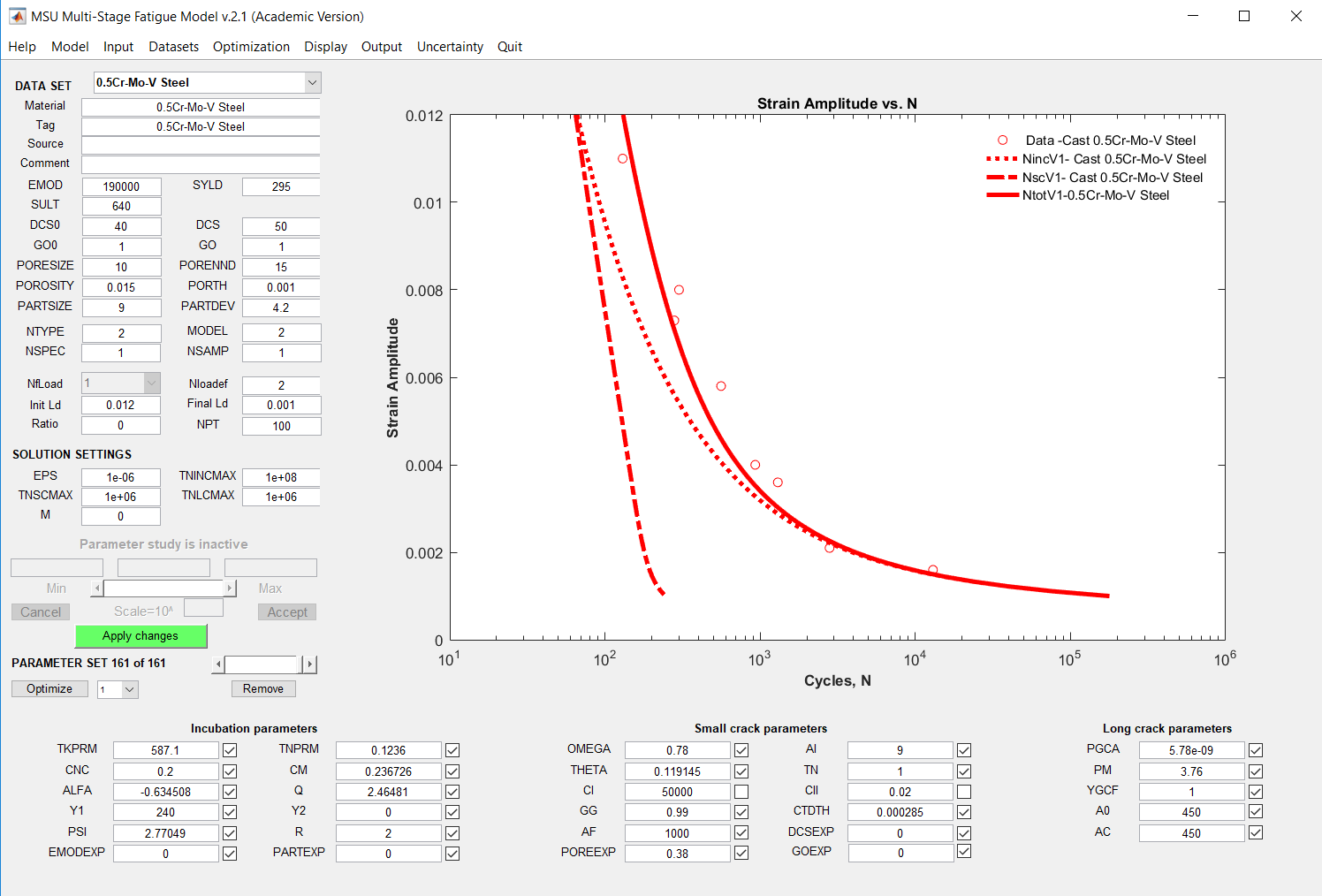Viewport: 1322px width, 896px height.
Task: Open the Uncertainty menu
Action: point(450,47)
